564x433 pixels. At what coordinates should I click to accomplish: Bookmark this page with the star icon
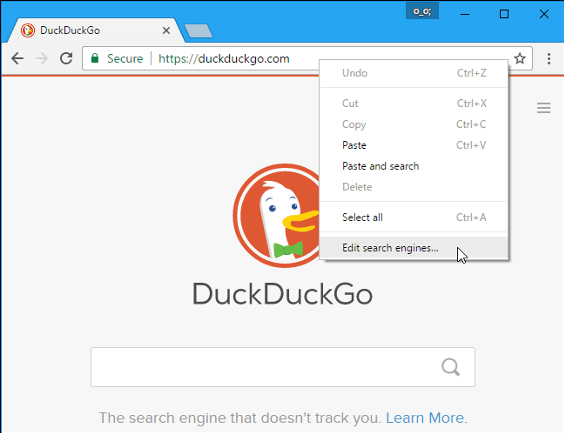click(519, 58)
